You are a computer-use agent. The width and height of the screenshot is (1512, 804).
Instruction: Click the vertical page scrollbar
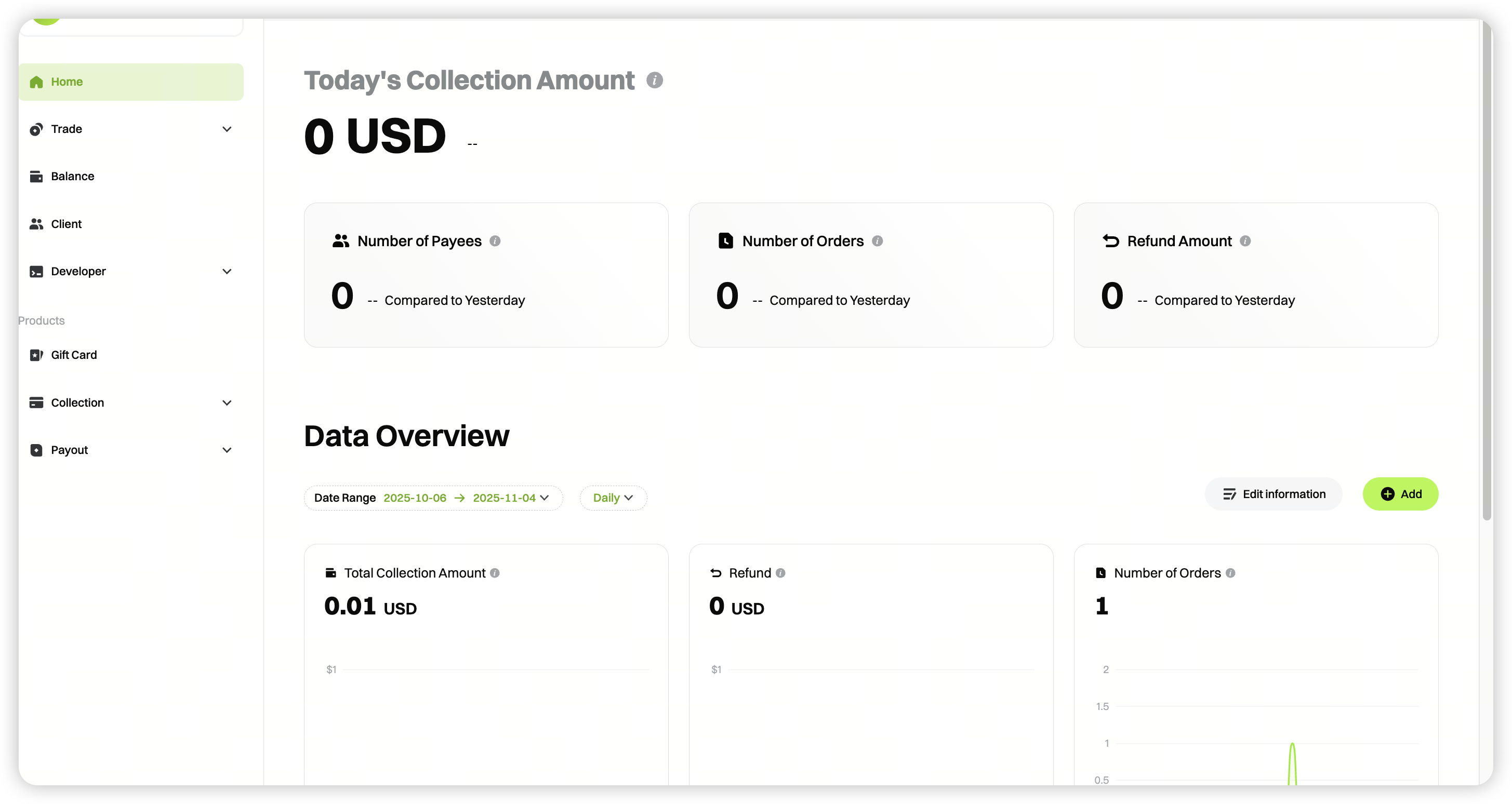1487,270
